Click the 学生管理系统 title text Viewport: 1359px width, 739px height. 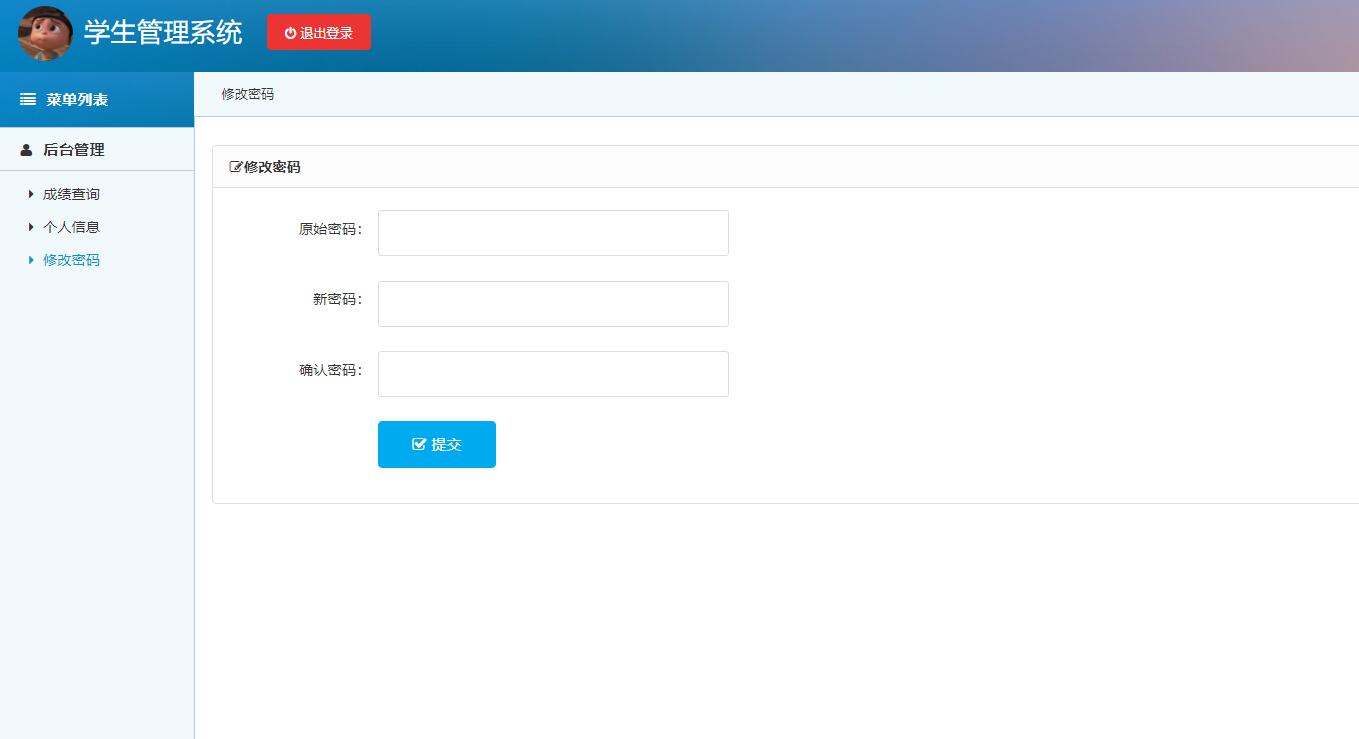pos(163,32)
